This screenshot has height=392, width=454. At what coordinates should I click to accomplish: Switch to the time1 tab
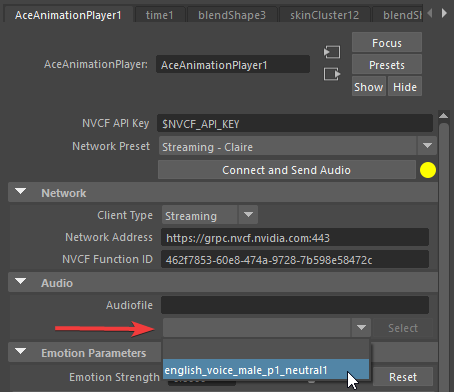click(x=160, y=15)
